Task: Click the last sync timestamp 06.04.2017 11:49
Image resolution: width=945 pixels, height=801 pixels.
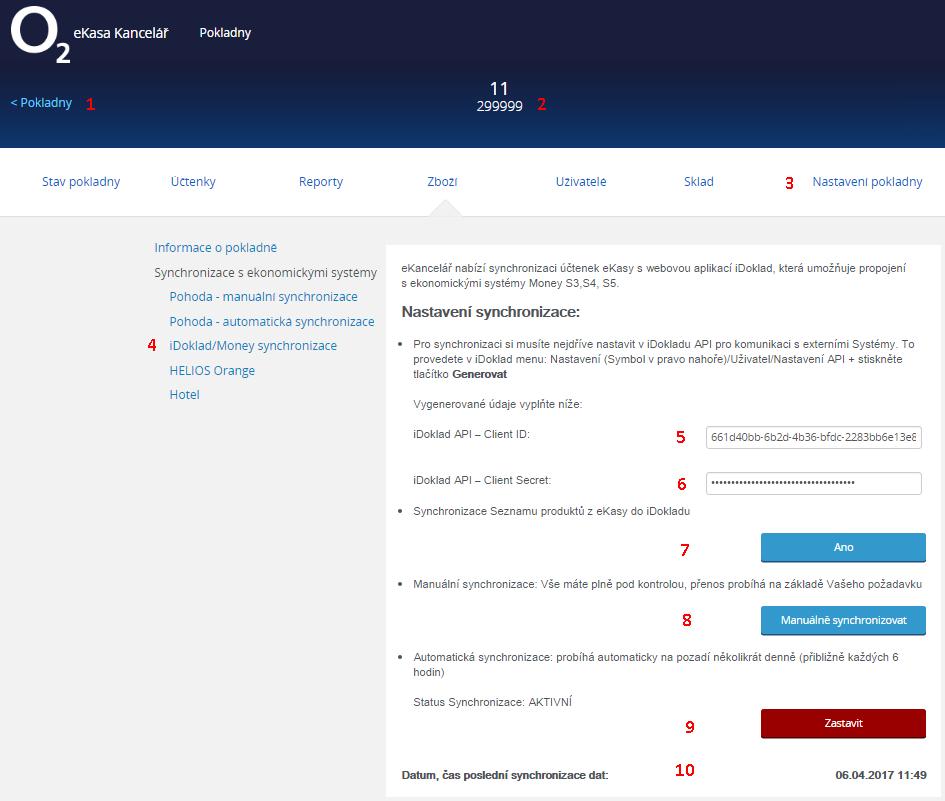Action: [881, 775]
